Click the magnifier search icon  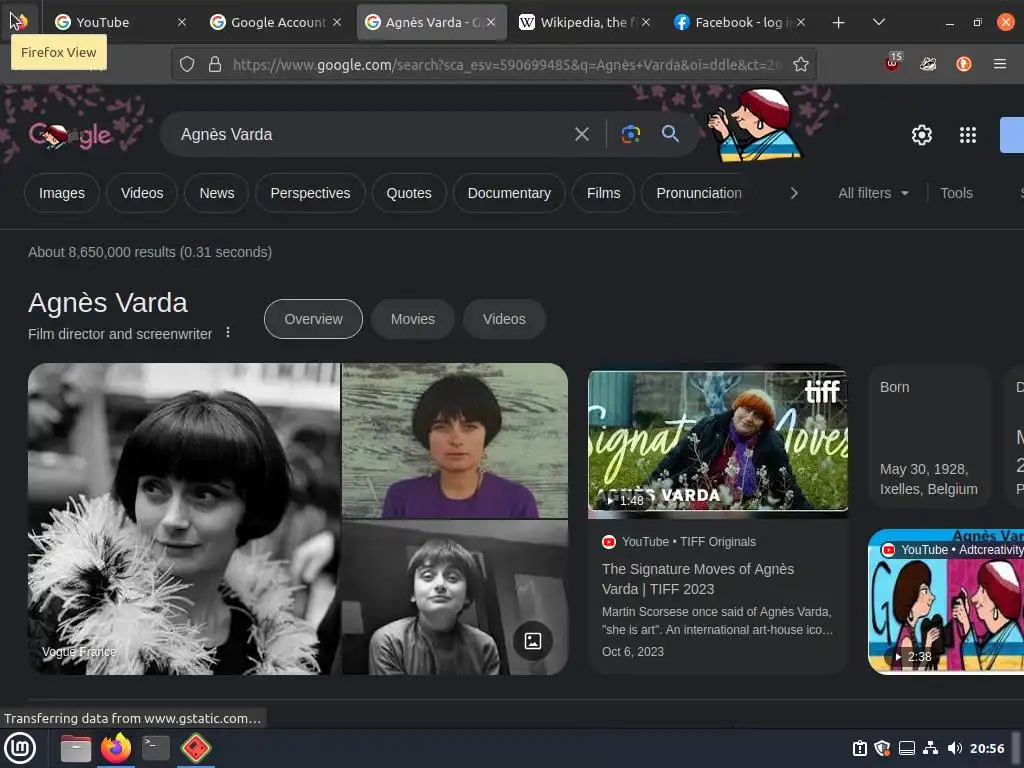click(671, 135)
